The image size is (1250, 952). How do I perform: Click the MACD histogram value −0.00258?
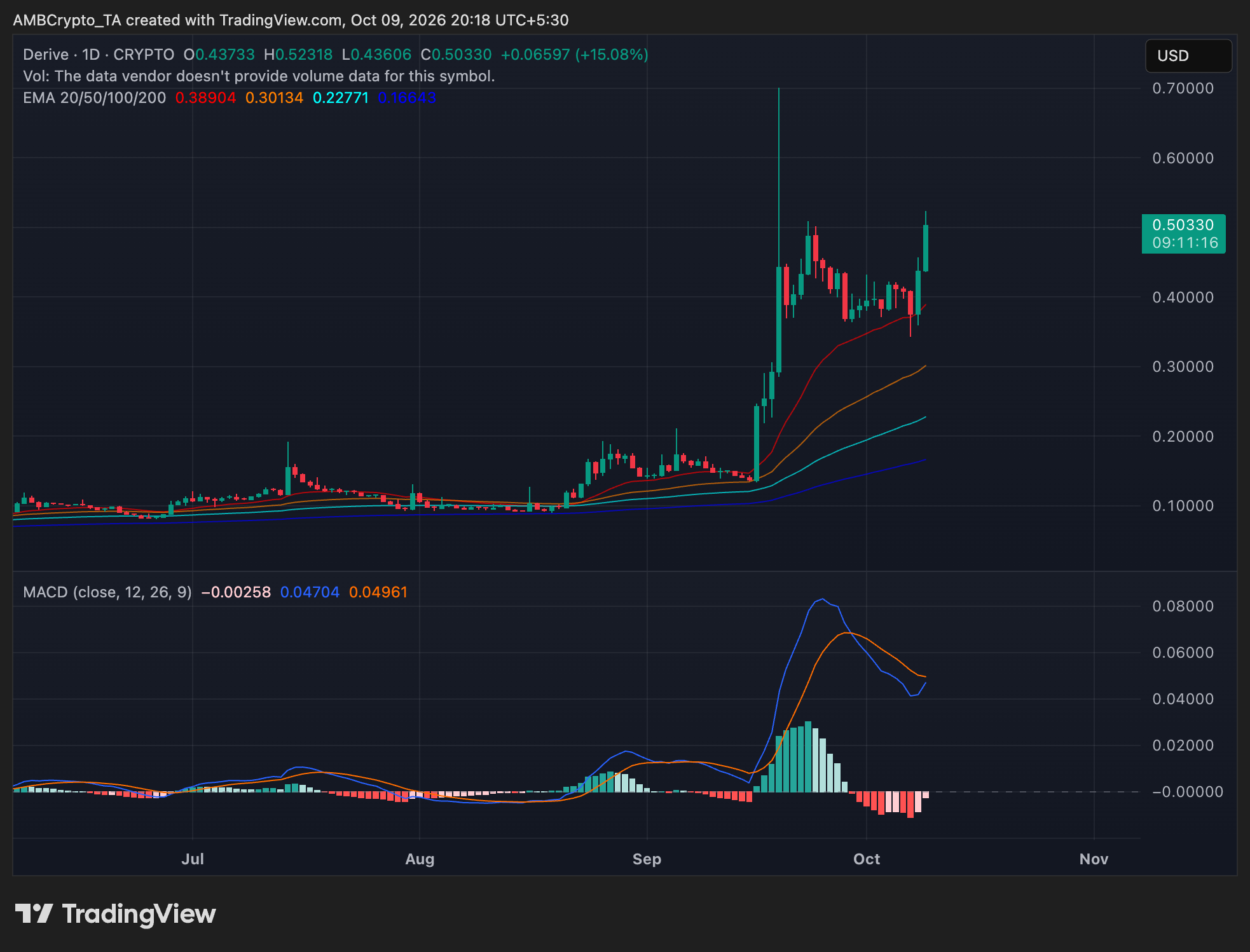(x=236, y=592)
